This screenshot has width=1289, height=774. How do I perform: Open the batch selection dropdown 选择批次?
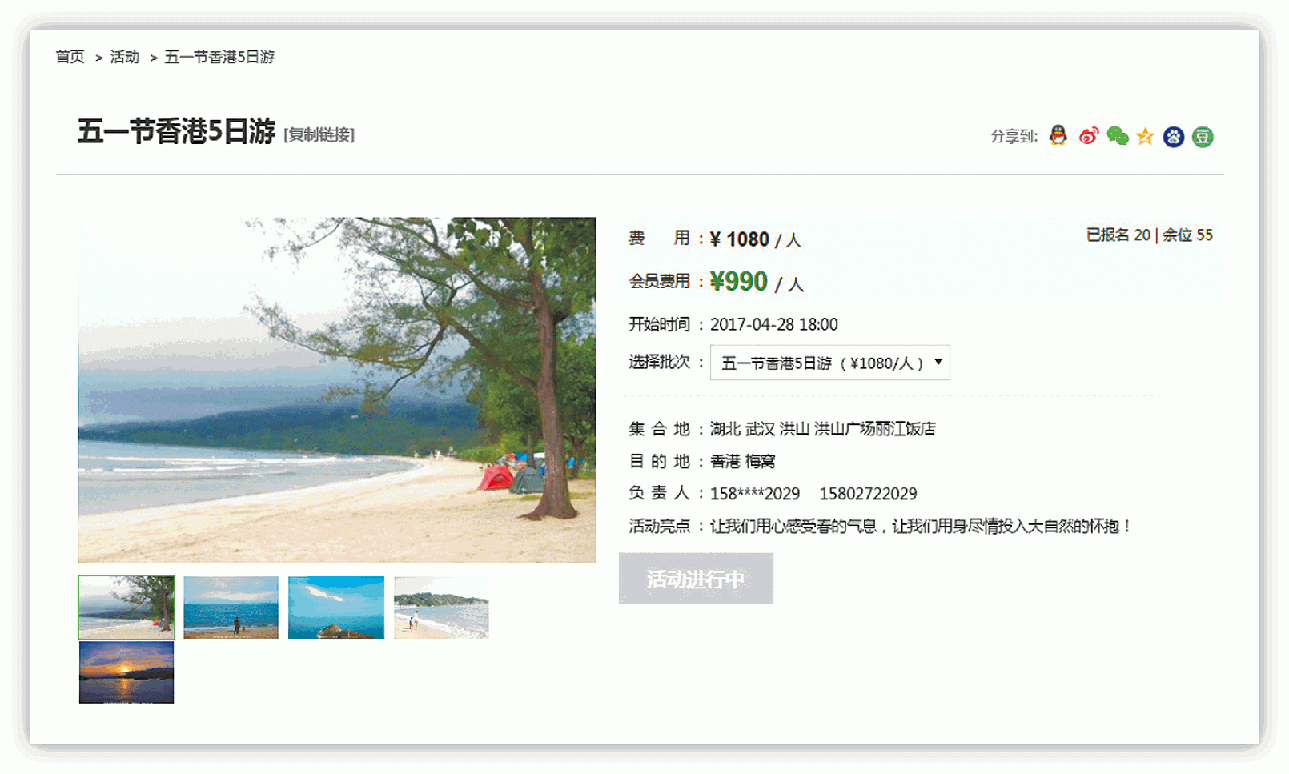pyautogui.click(x=830, y=363)
